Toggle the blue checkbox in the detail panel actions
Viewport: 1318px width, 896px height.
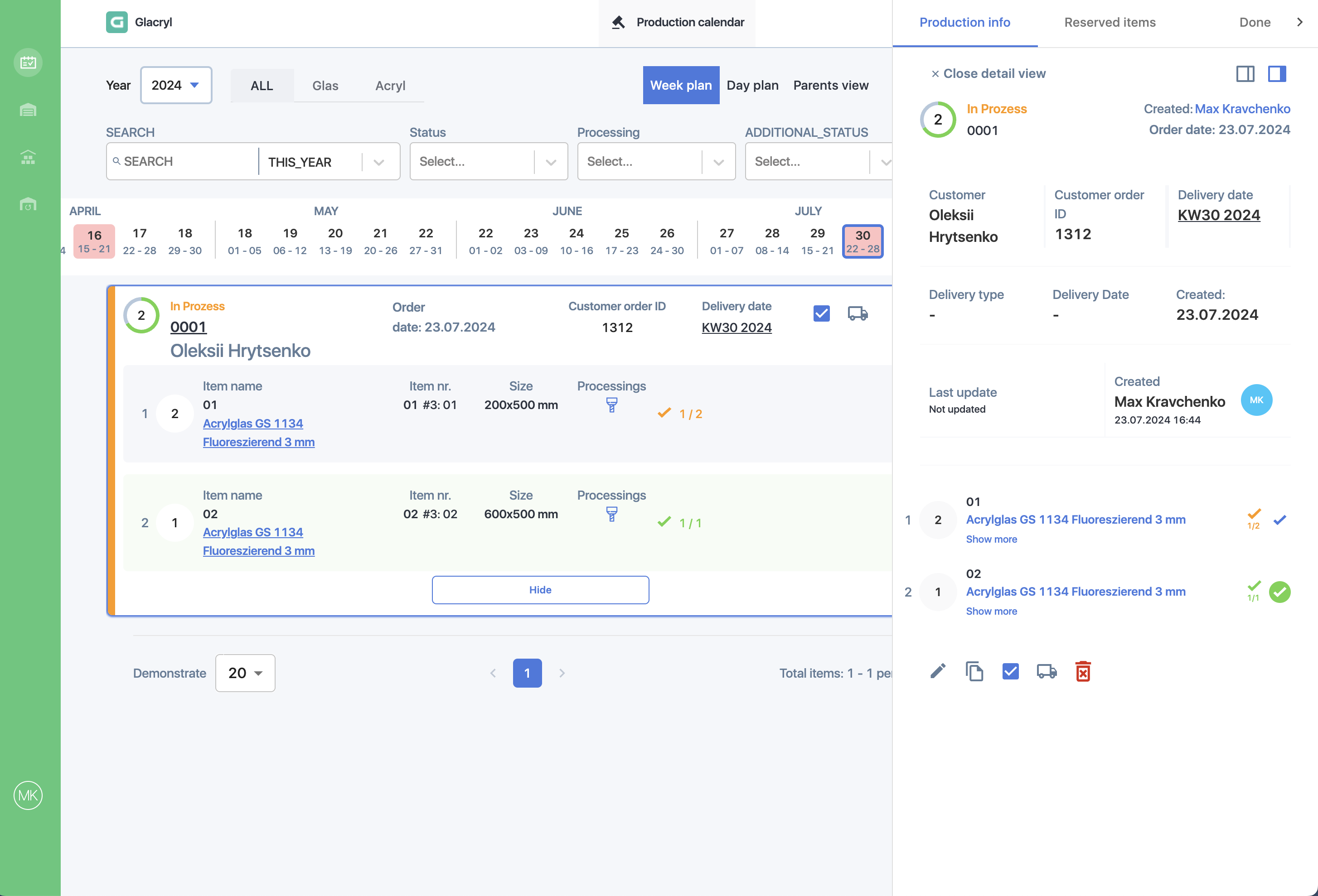click(x=1011, y=672)
